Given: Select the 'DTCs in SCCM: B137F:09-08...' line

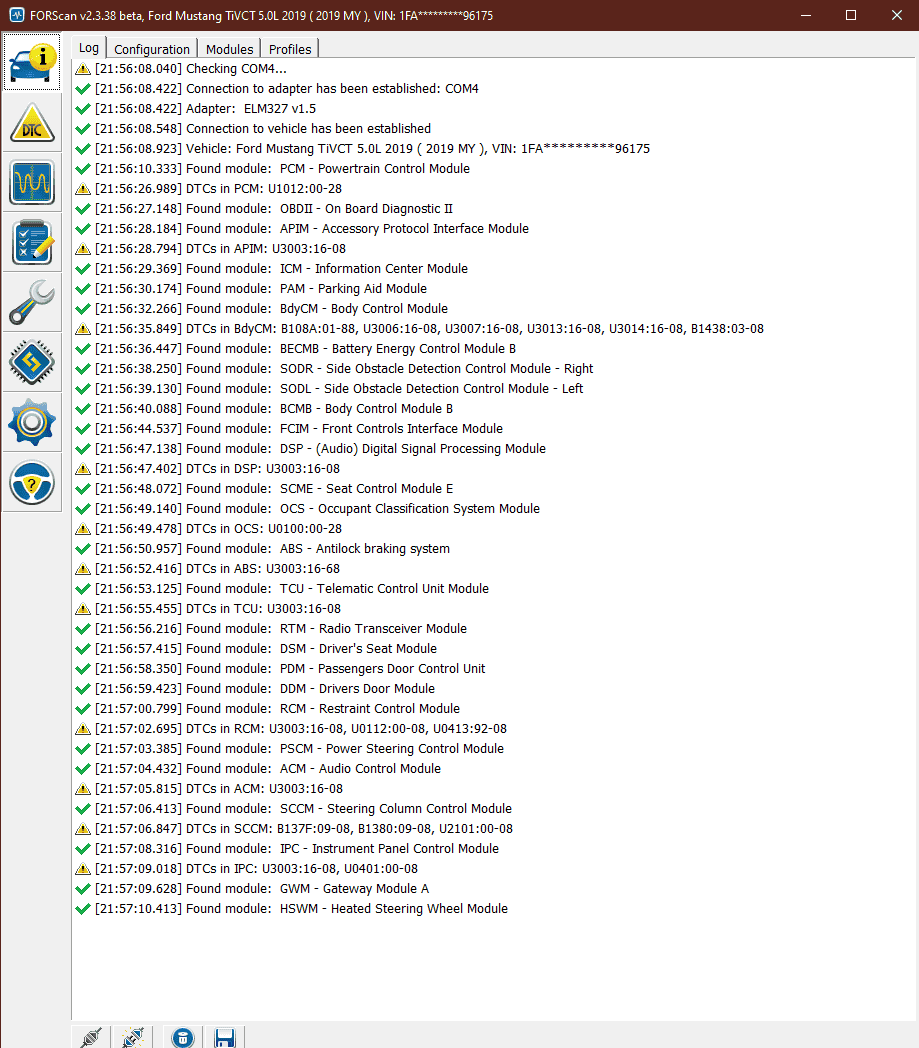Looking at the screenshot, I should (x=294, y=830).
